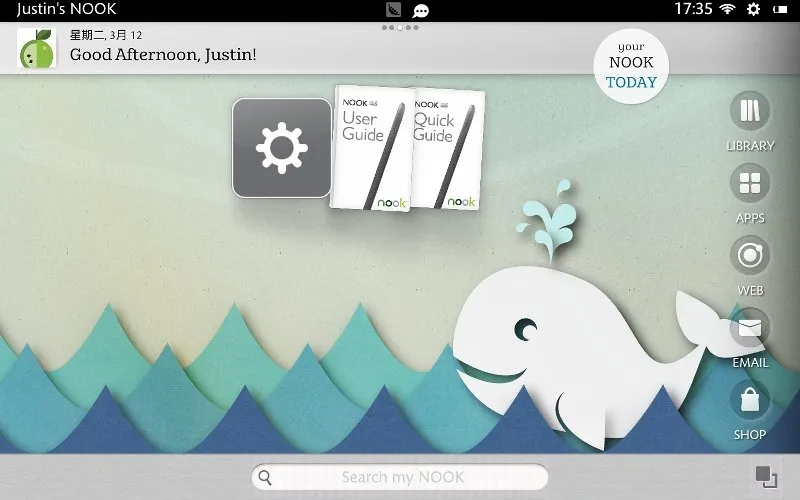The image size is (800, 500).
Task: Open the chat notification bubble icon
Action: (x=420, y=10)
